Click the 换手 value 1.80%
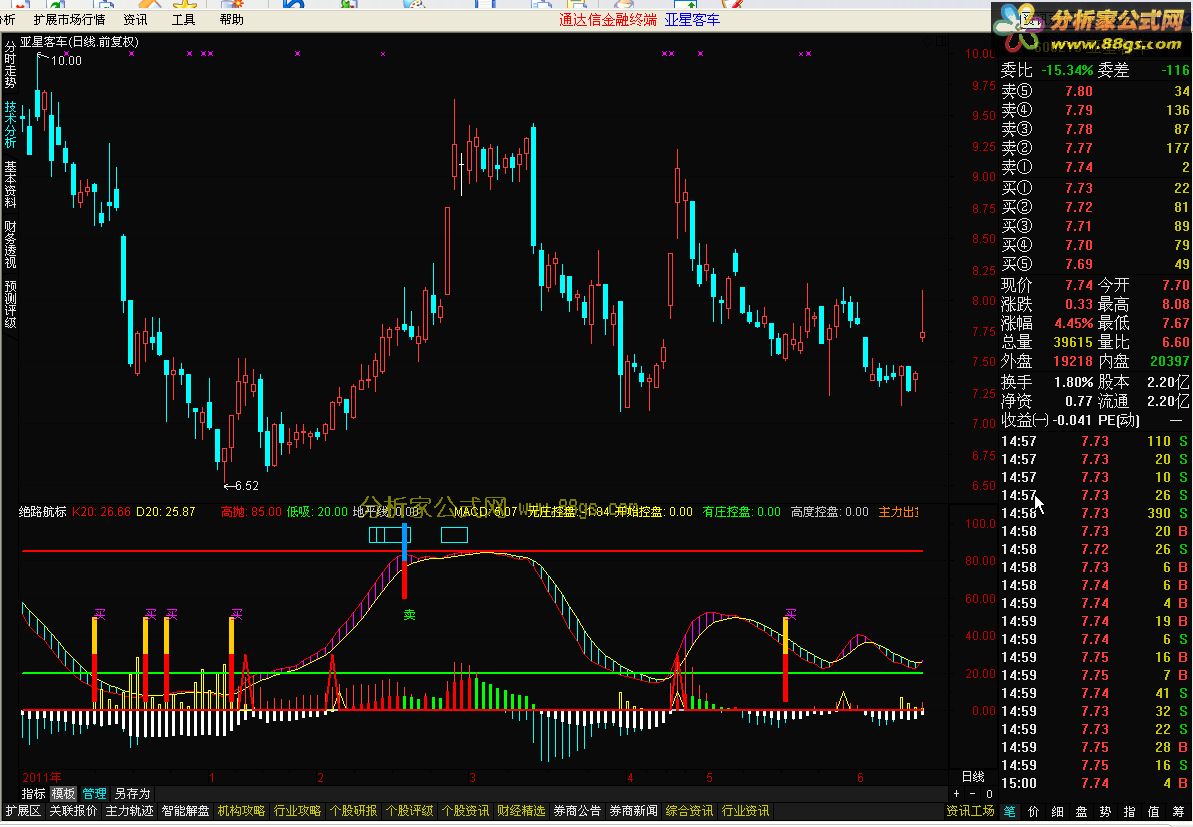 click(x=1073, y=382)
